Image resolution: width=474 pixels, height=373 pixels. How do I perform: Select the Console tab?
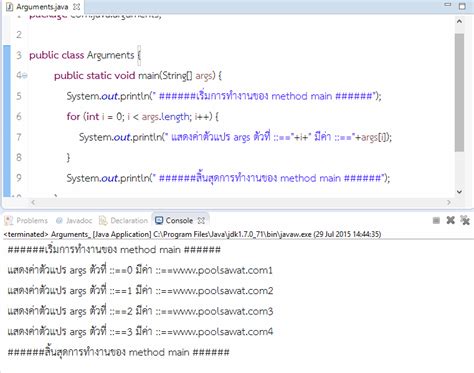pos(179,221)
